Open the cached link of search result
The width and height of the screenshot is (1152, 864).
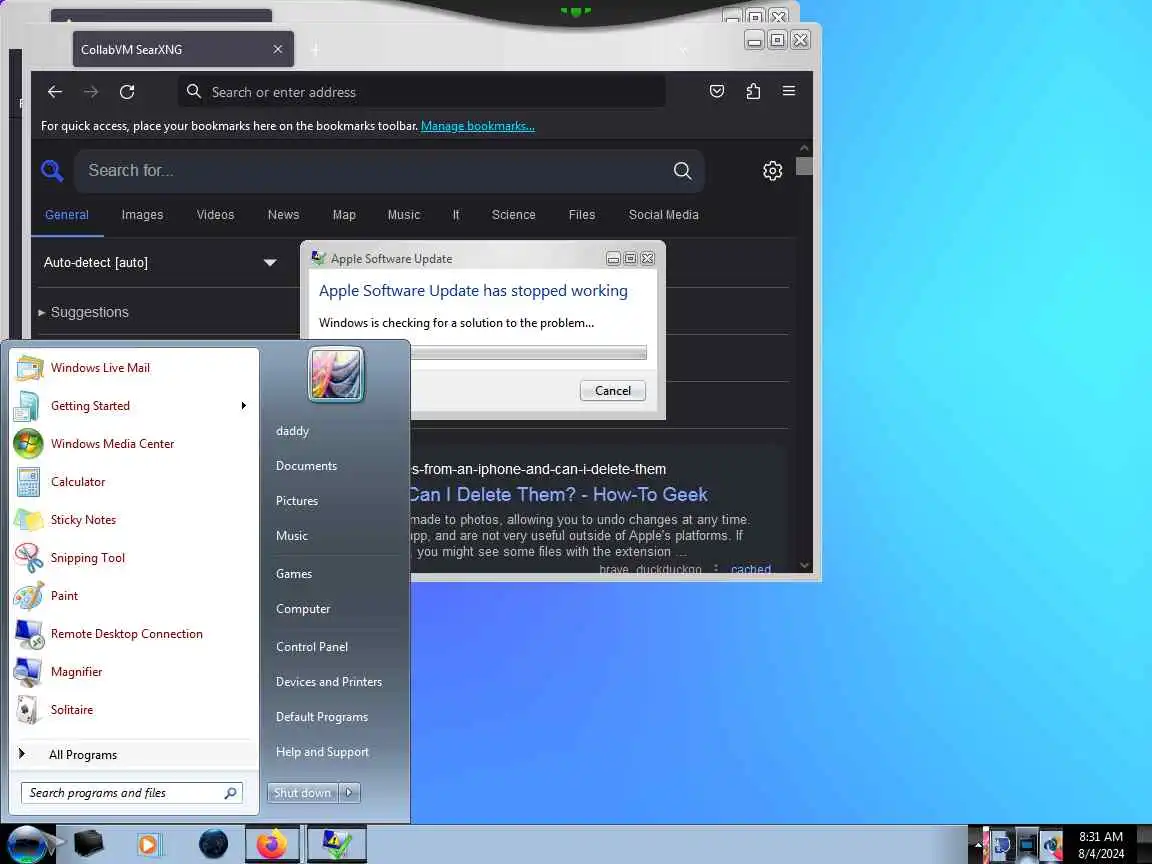tap(751, 569)
